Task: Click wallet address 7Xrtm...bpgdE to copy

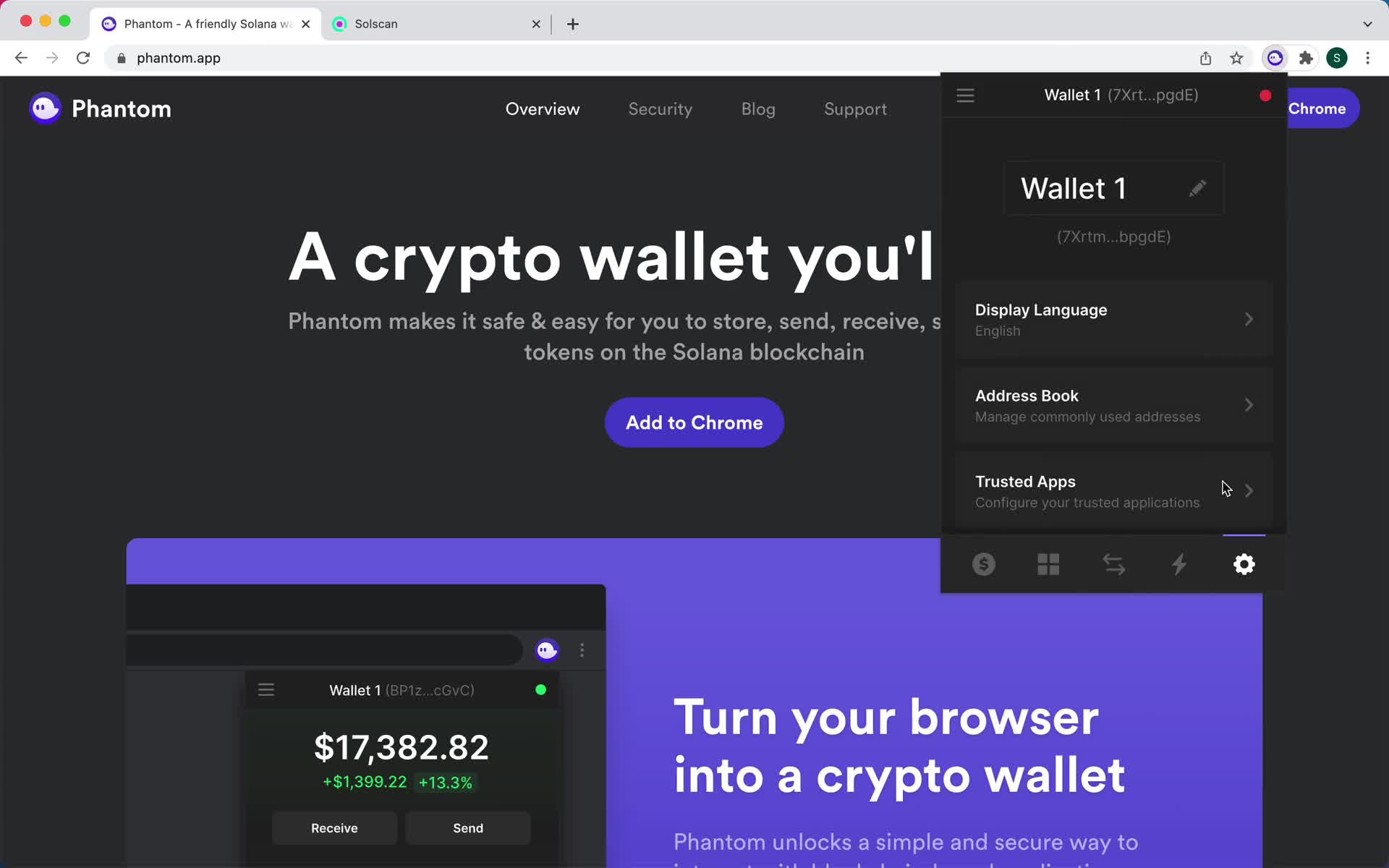Action: click(x=1113, y=237)
